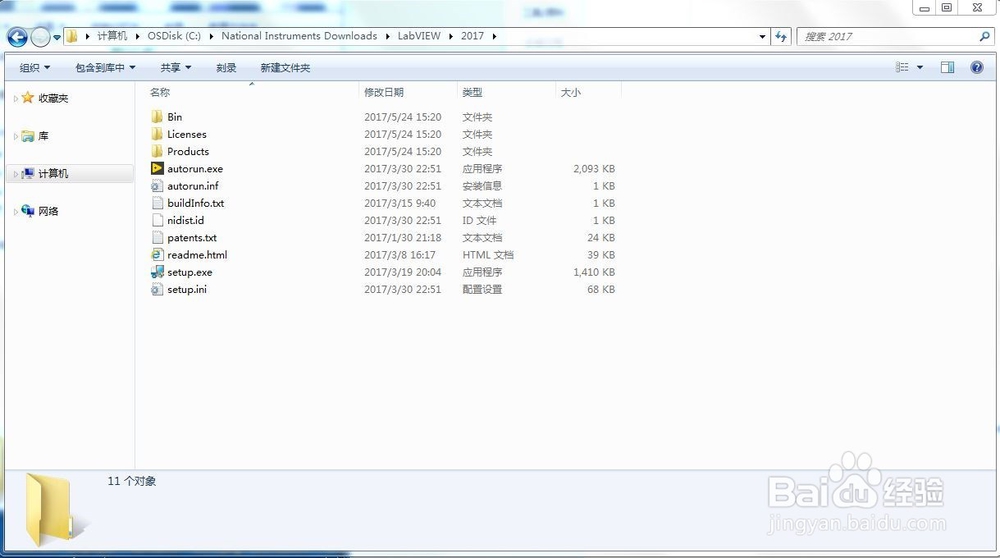Select the Products folder icon
The height and width of the screenshot is (558, 1000).
tap(157, 151)
